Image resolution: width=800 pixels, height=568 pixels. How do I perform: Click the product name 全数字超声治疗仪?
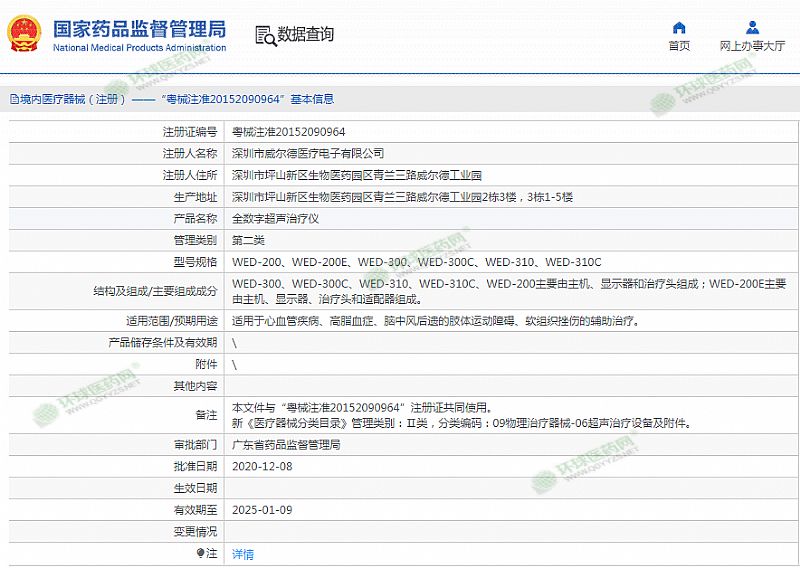274,218
